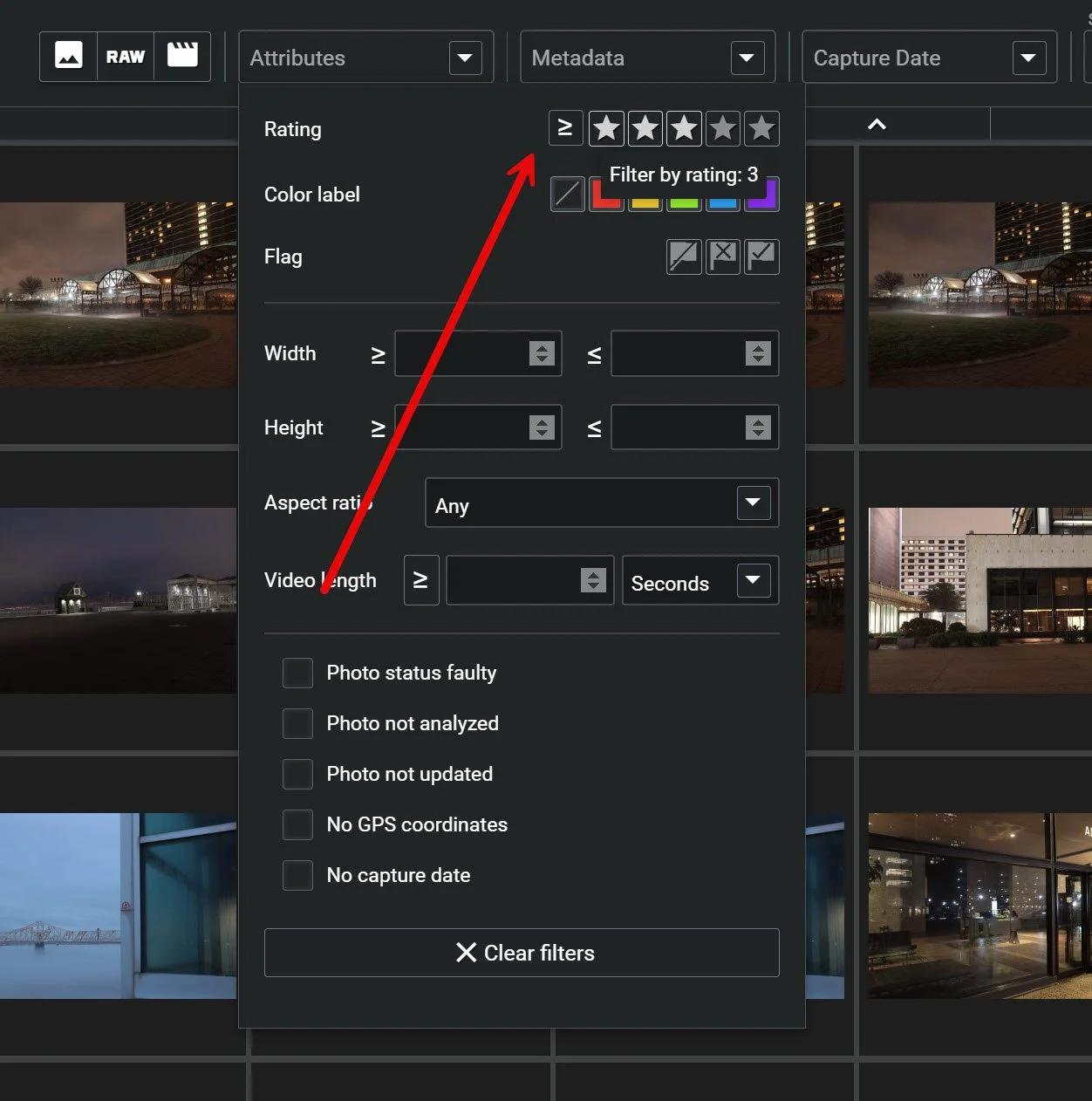Viewport: 1092px width, 1101px height.
Task: Expand the Capture Date filter
Action: 927,57
